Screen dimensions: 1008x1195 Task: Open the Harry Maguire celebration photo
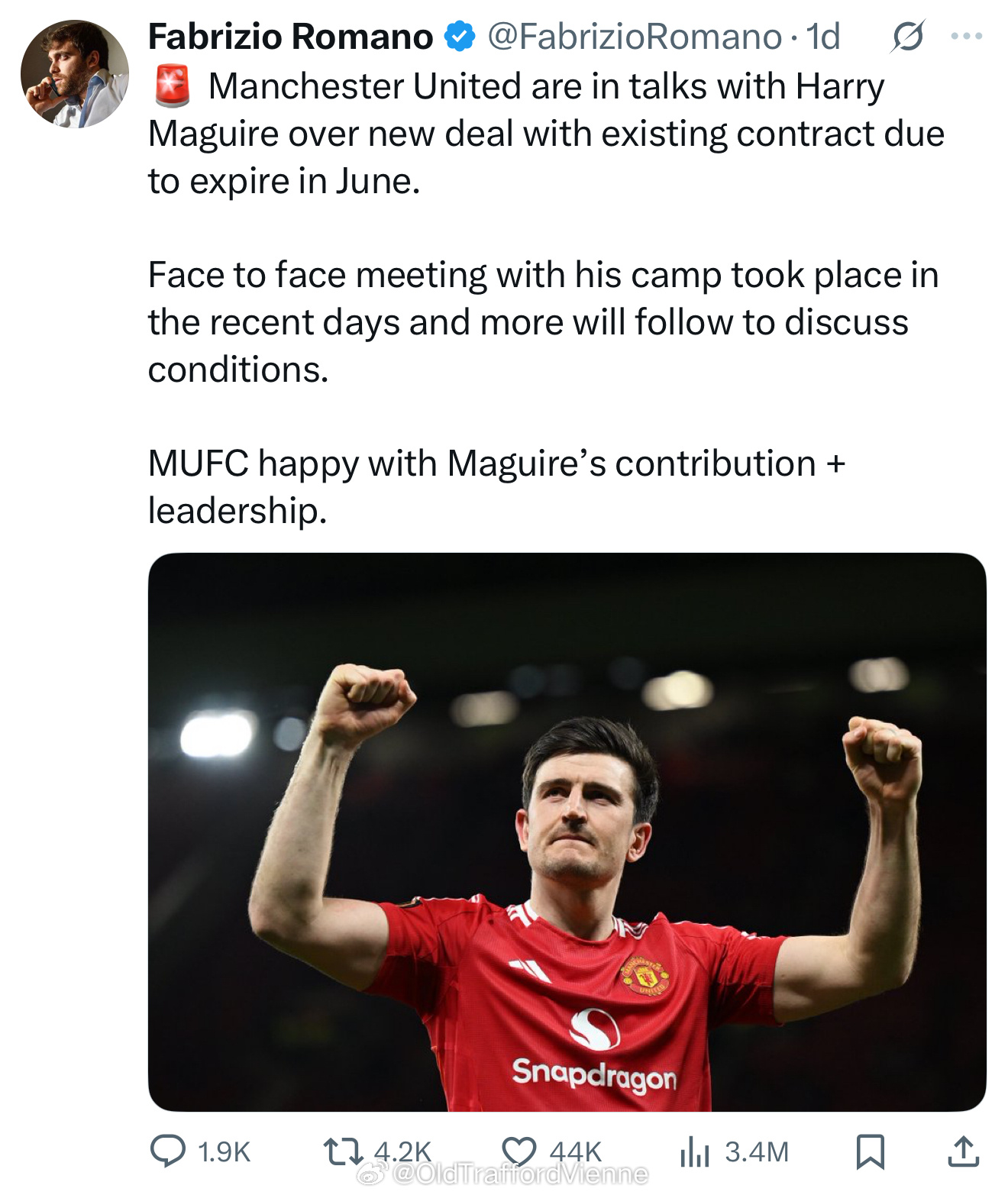click(567, 831)
